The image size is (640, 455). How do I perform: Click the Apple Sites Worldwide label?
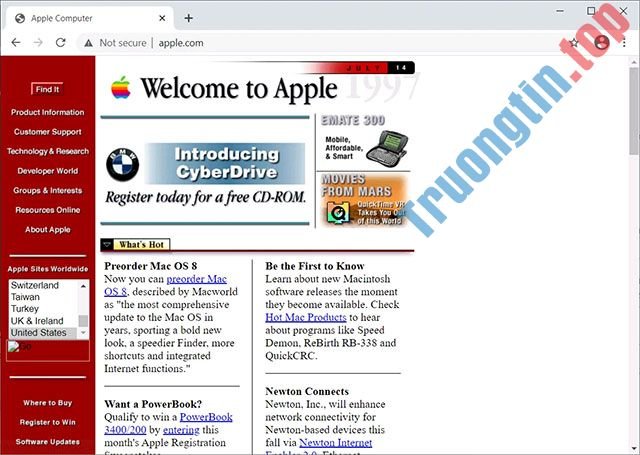[48, 269]
